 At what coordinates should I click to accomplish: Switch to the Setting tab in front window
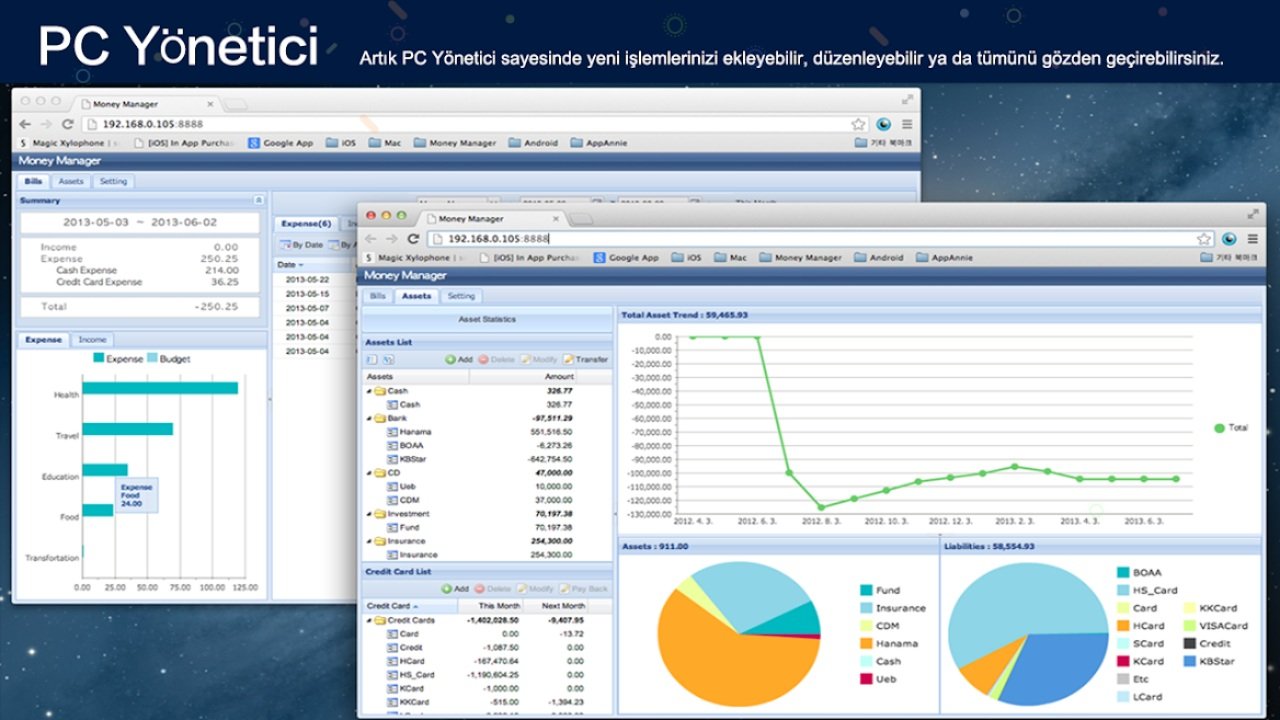(x=461, y=296)
